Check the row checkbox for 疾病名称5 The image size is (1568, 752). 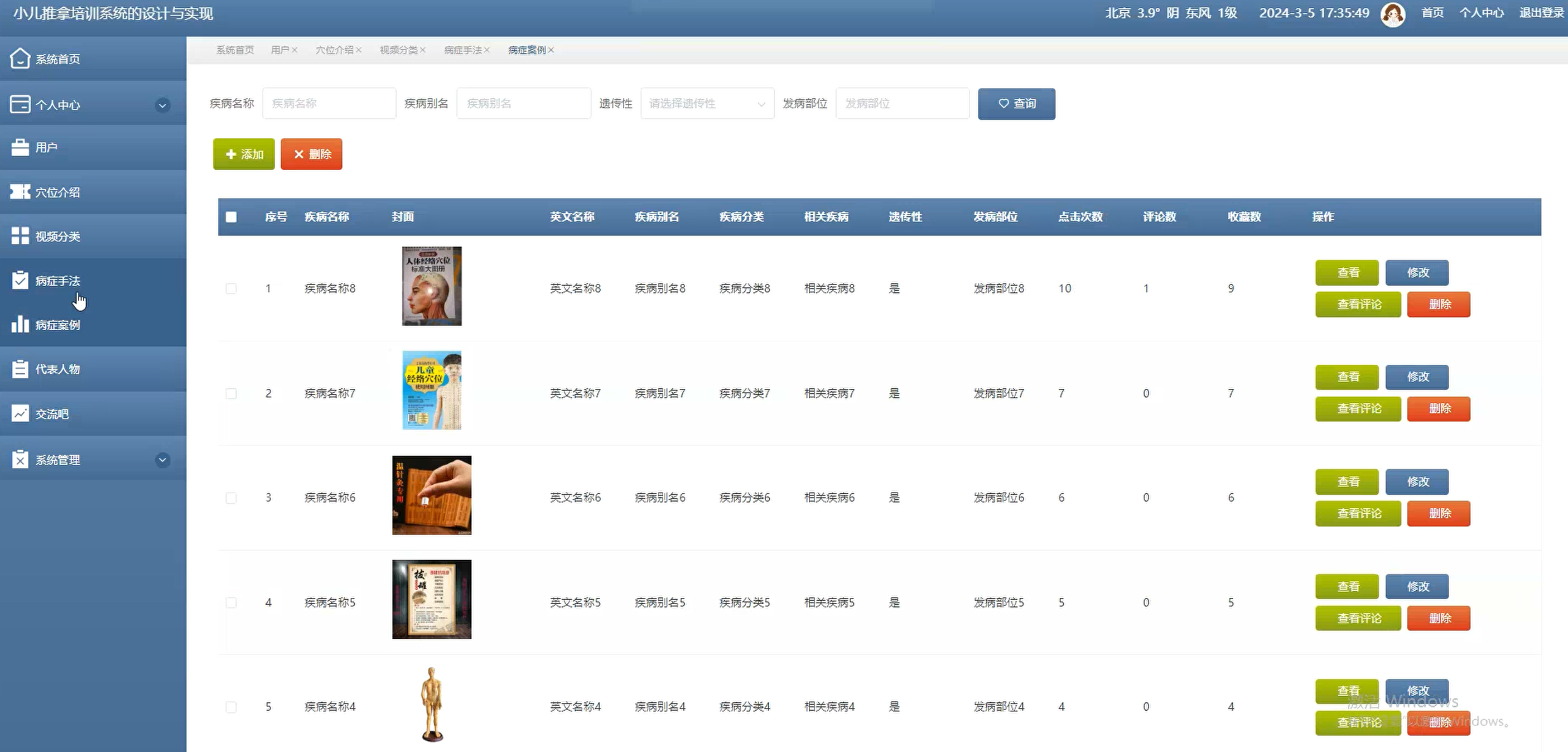tap(231, 603)
